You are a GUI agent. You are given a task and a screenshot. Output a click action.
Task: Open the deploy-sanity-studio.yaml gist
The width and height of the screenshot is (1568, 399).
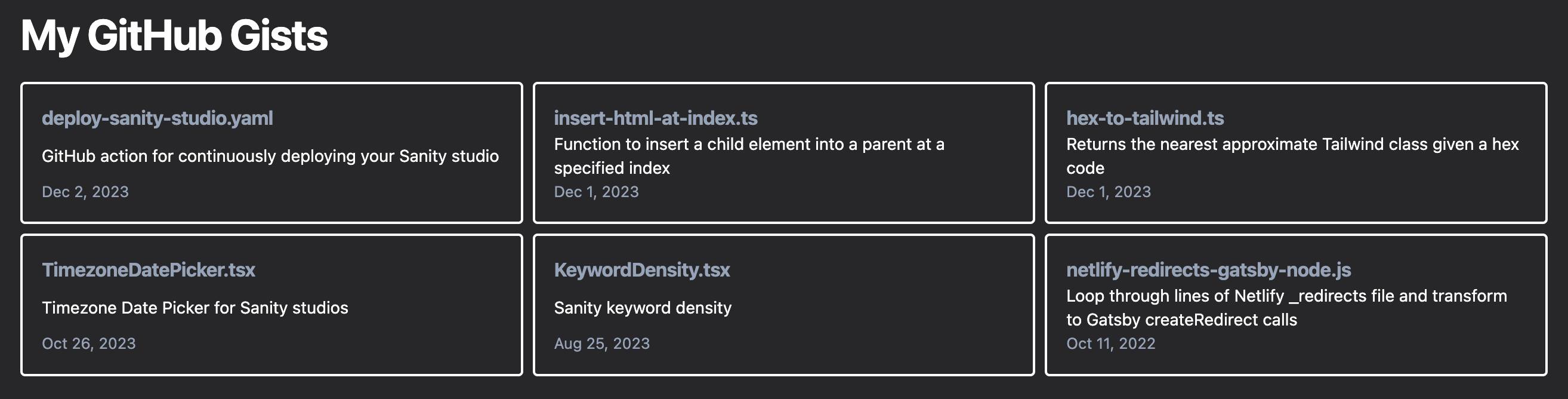(x=157, y=119)
